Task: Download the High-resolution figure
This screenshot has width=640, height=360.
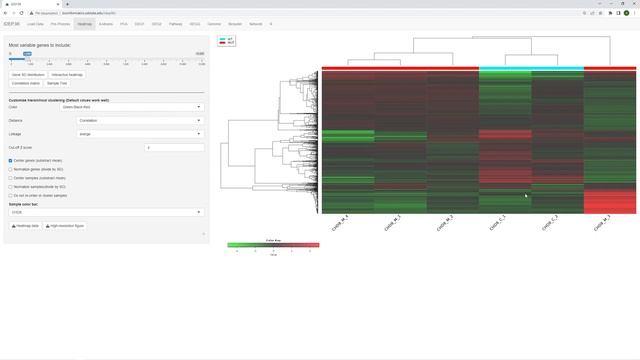Action: [x=64, y=226]
